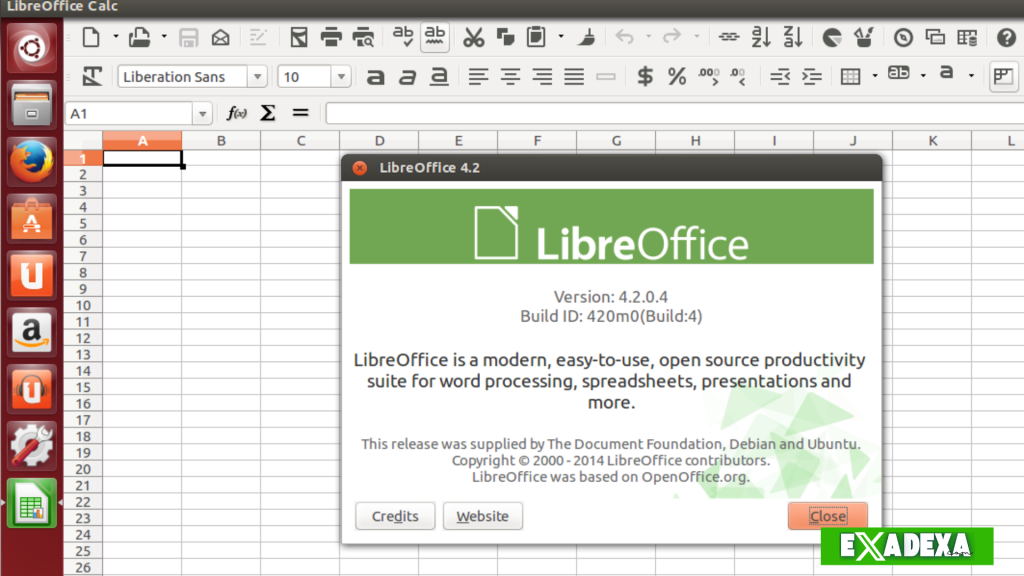
Task: Print the document using the Print icon
Action: point(330,37)
